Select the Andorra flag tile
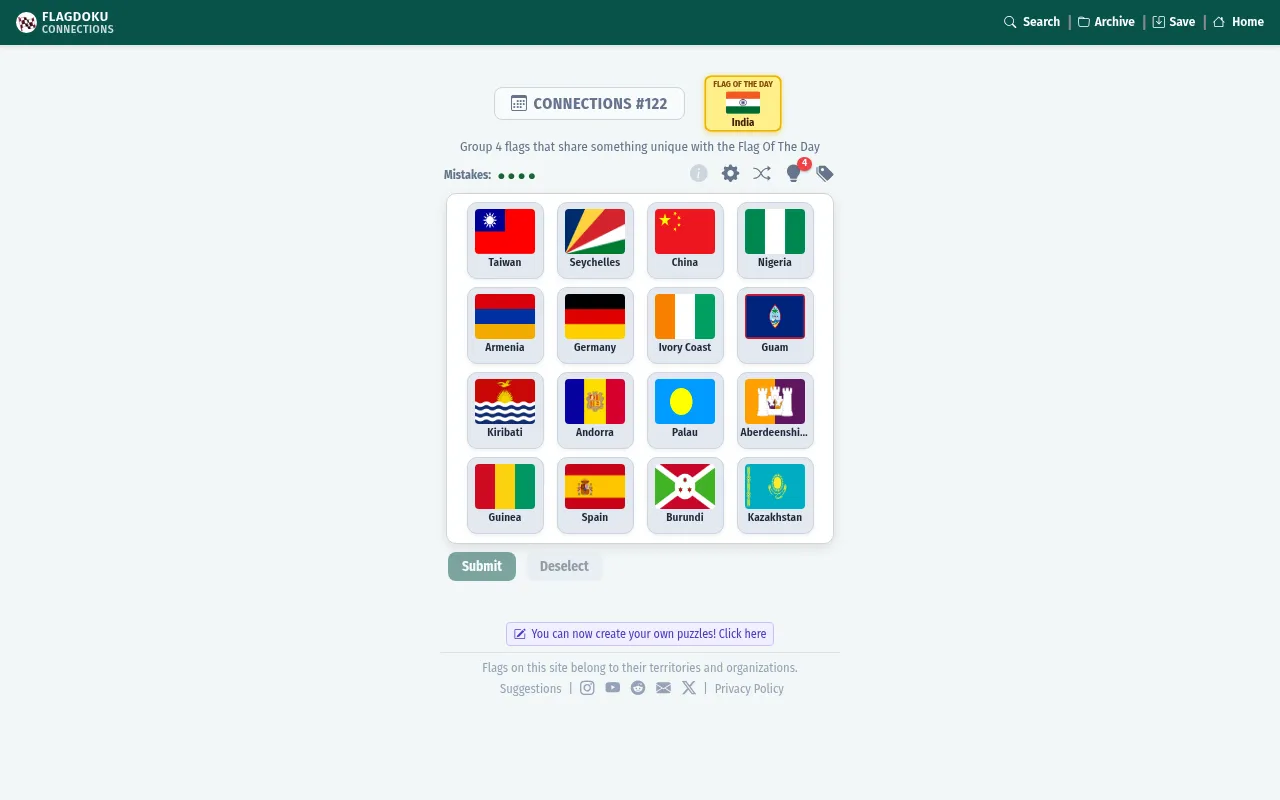 595,410
